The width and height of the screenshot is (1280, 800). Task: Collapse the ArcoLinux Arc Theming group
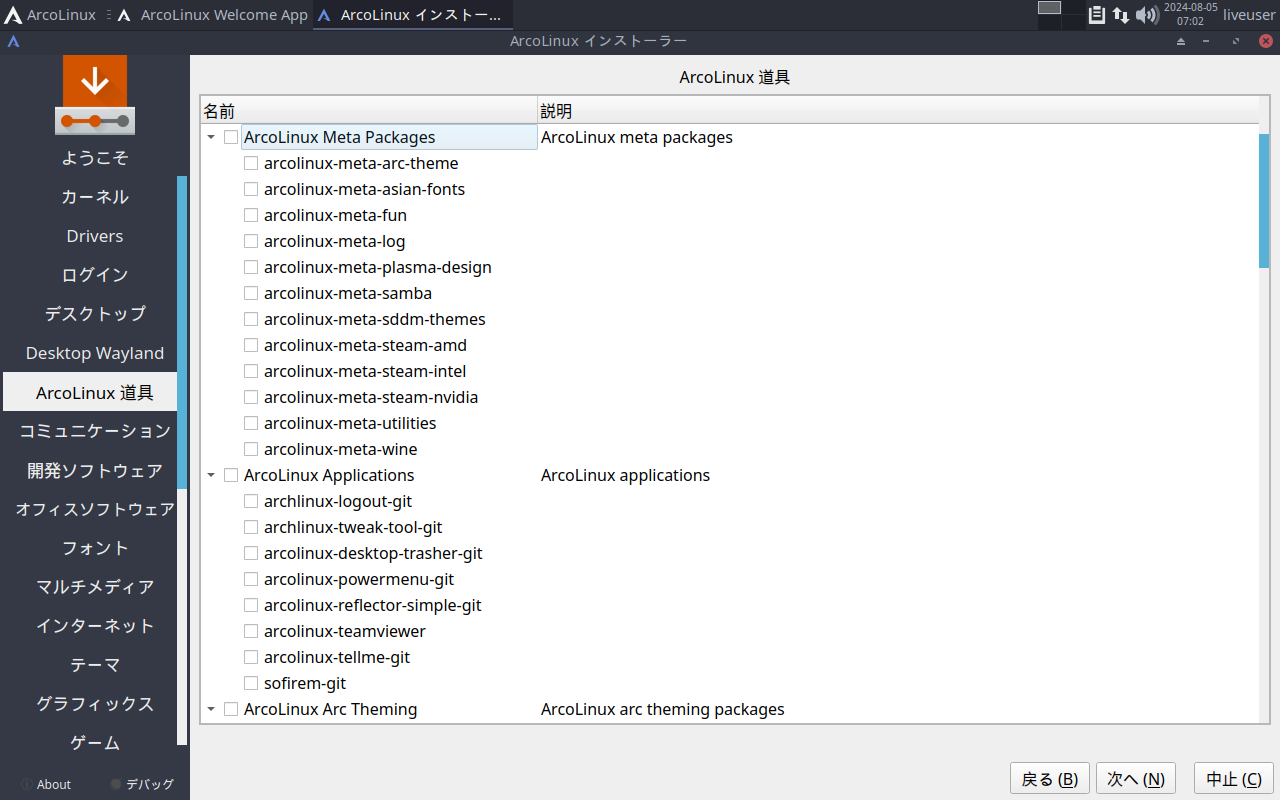(x=211, y=709)
